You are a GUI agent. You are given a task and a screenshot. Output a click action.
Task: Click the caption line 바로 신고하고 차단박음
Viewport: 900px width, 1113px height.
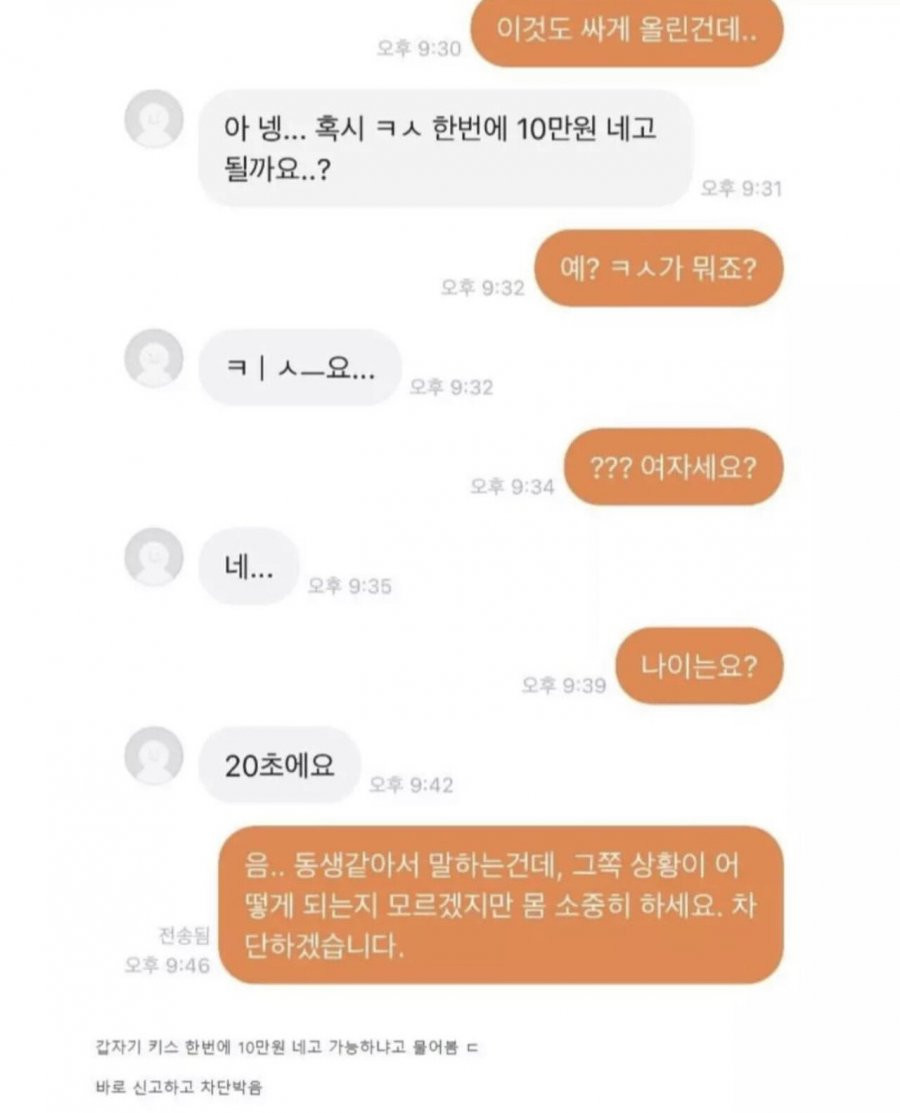[178, 1087]
